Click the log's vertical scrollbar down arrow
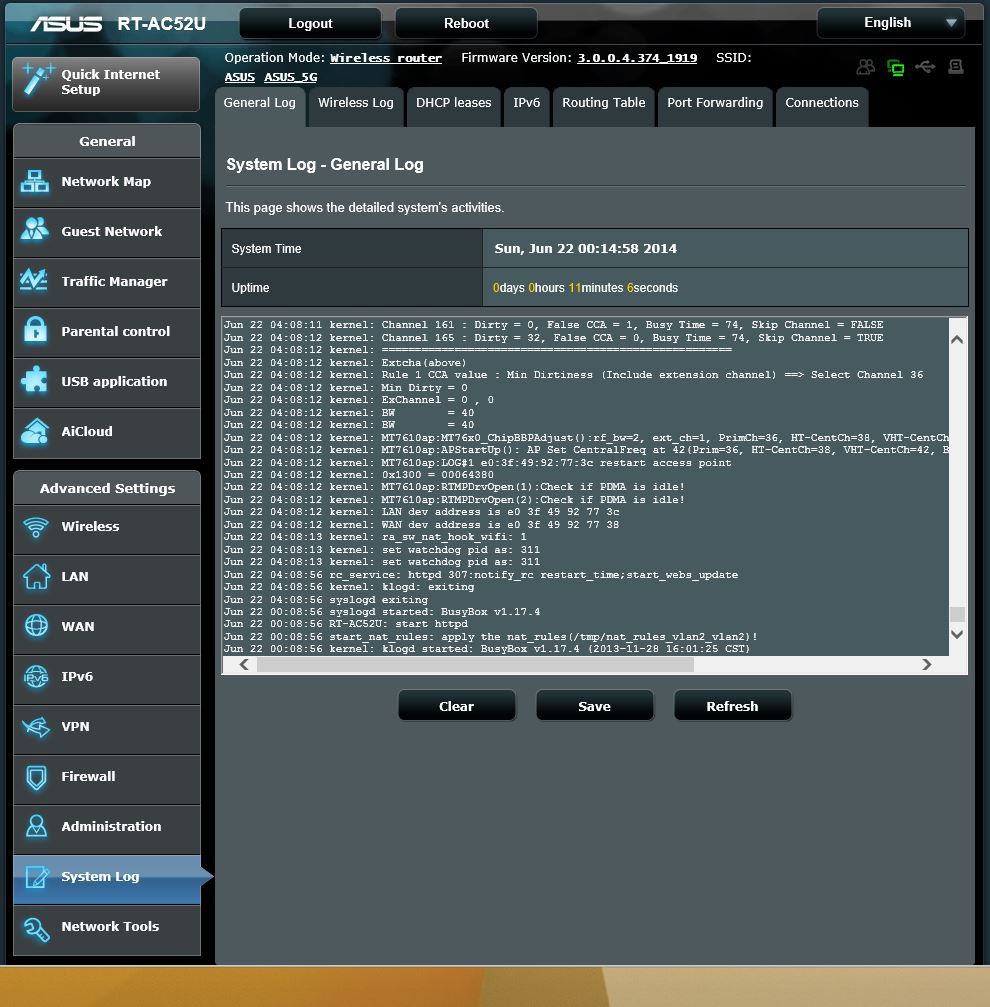The width and height of the screenshot is (990, 1007). (x=957, y=635)
